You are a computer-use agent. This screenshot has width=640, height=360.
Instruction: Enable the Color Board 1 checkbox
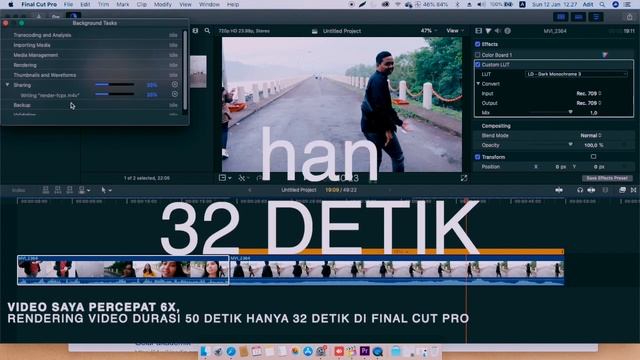[x=478, y=55]
